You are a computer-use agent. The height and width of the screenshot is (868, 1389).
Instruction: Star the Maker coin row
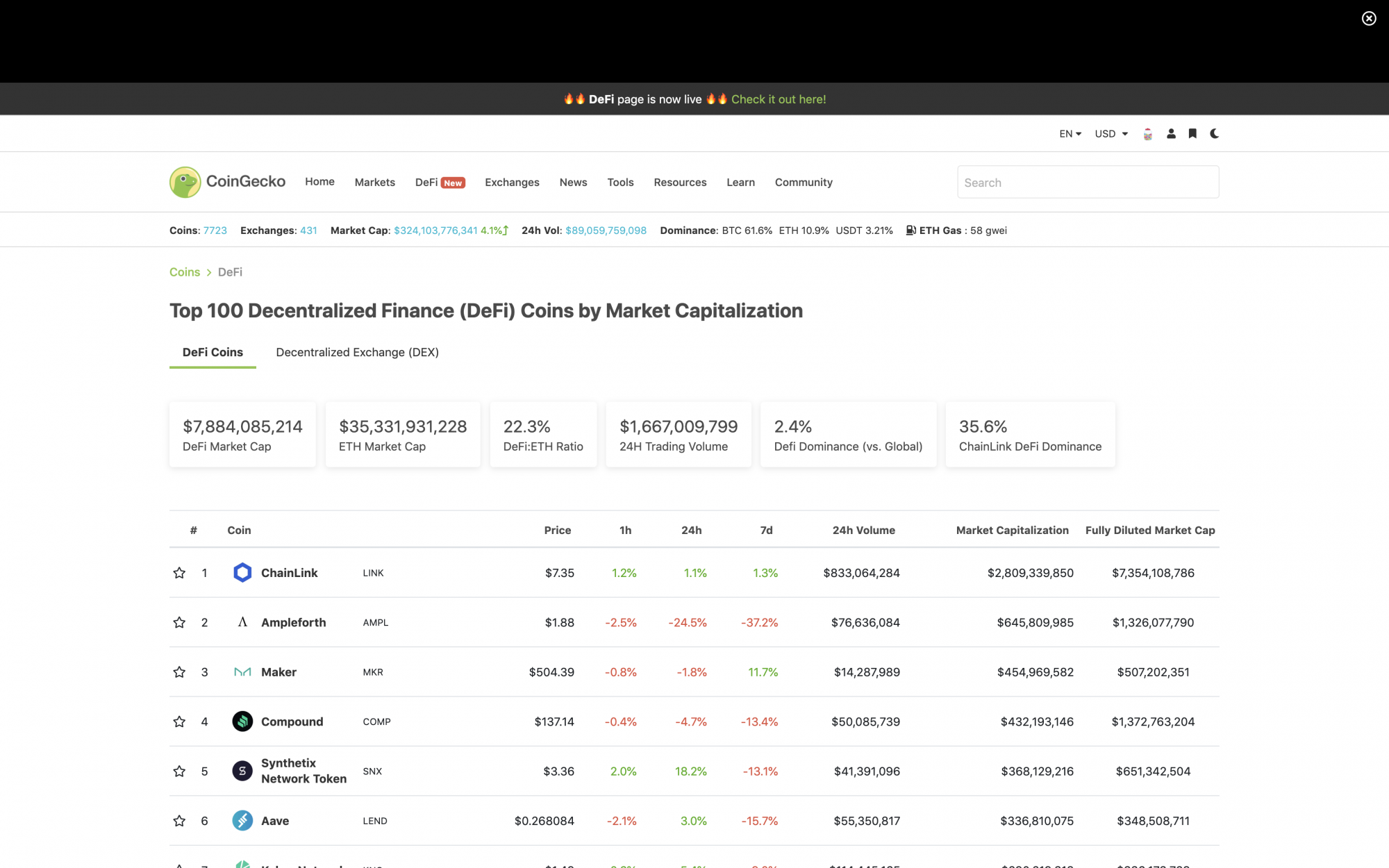pyautogui.click(x=179, y=672)
